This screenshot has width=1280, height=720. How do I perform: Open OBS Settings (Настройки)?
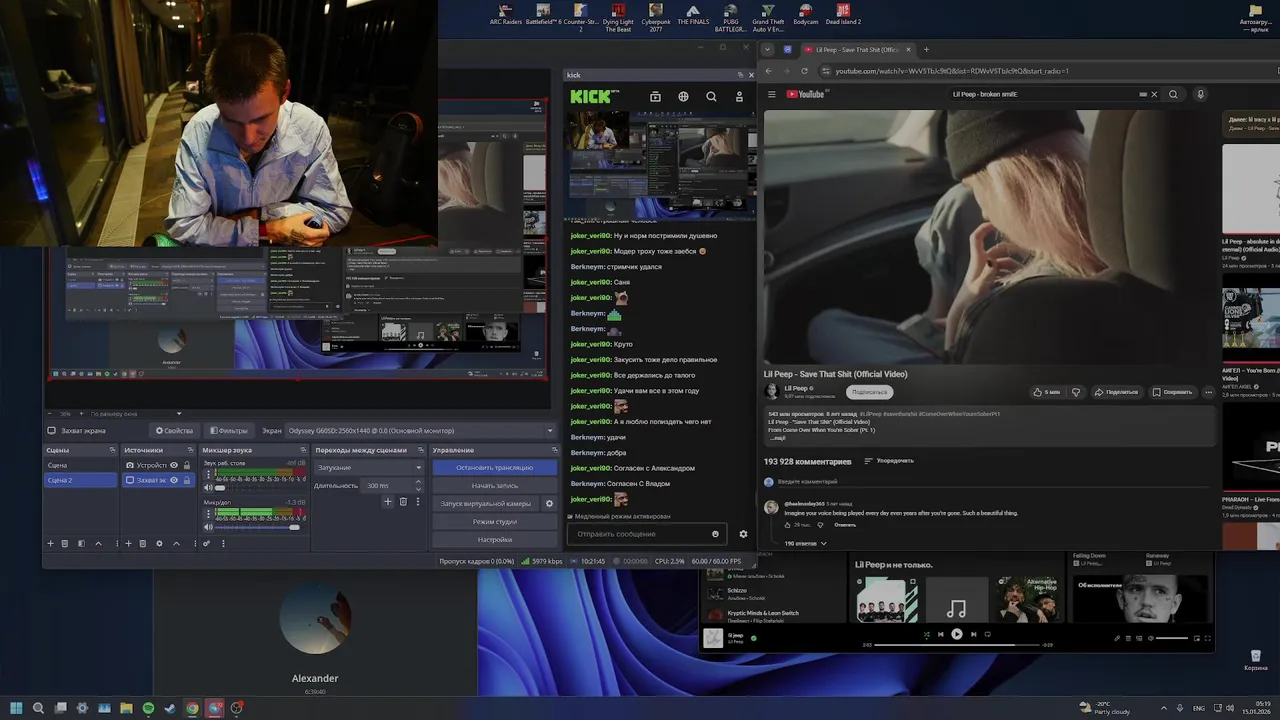pyautogui.click(x=494, y=540)
